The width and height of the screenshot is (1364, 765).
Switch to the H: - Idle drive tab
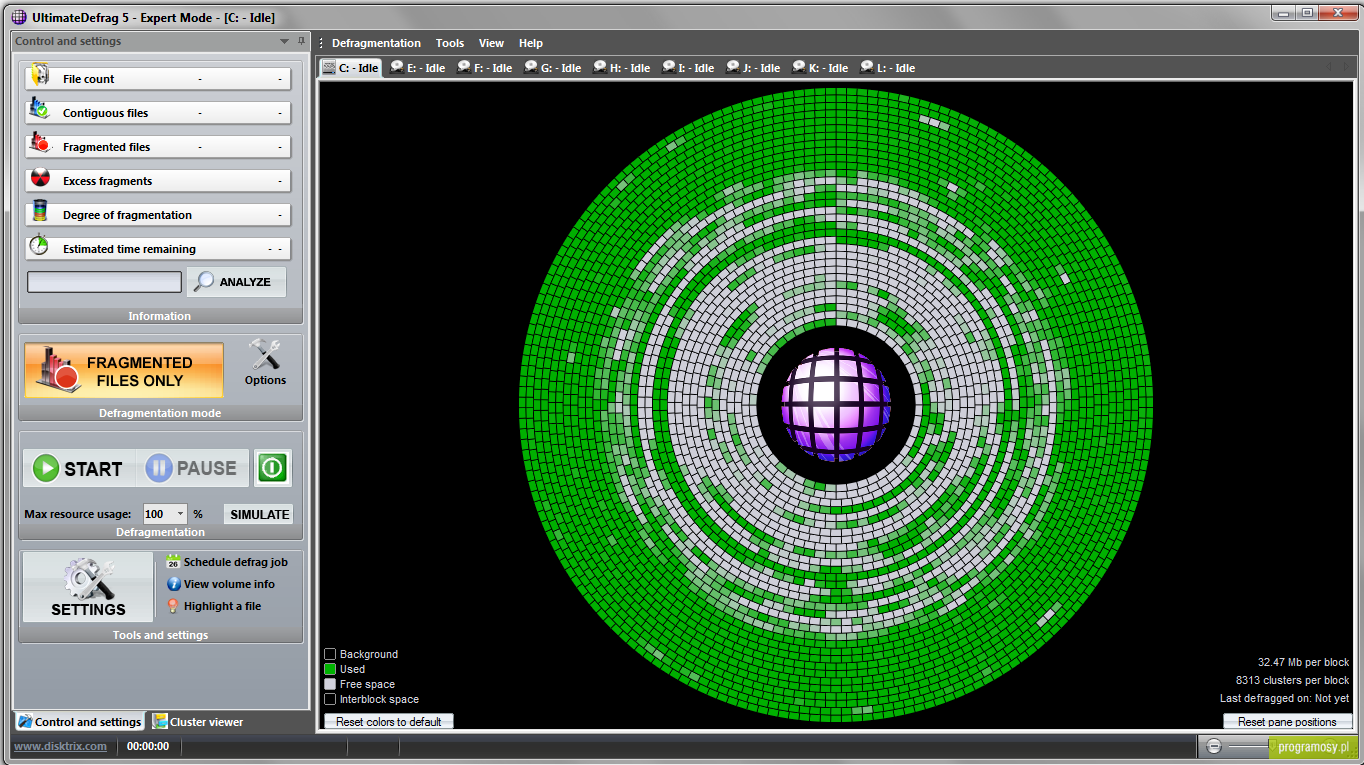(x=621, y=68)
